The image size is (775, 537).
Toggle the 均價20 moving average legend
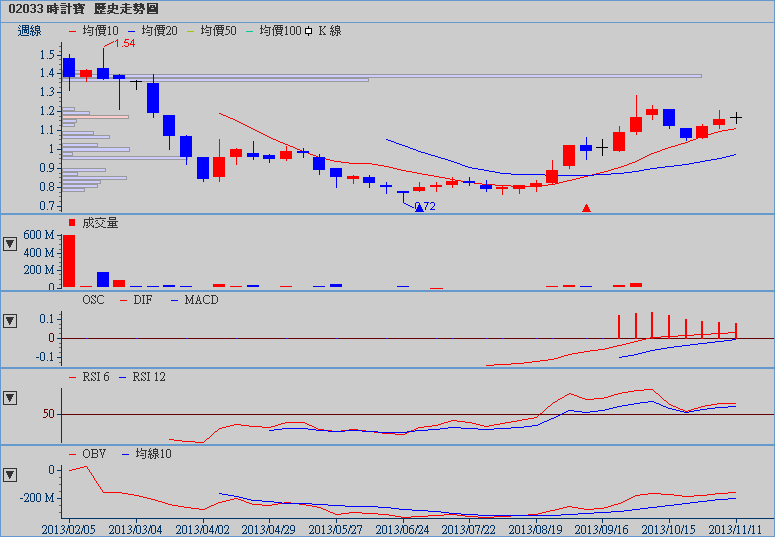[159, 31]
